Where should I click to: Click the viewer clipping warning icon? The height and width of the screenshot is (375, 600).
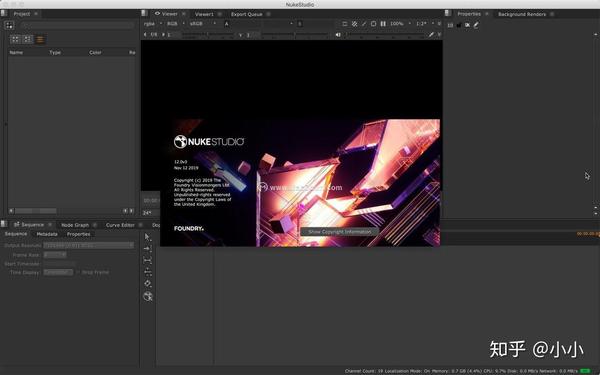(x=354, y=24)
